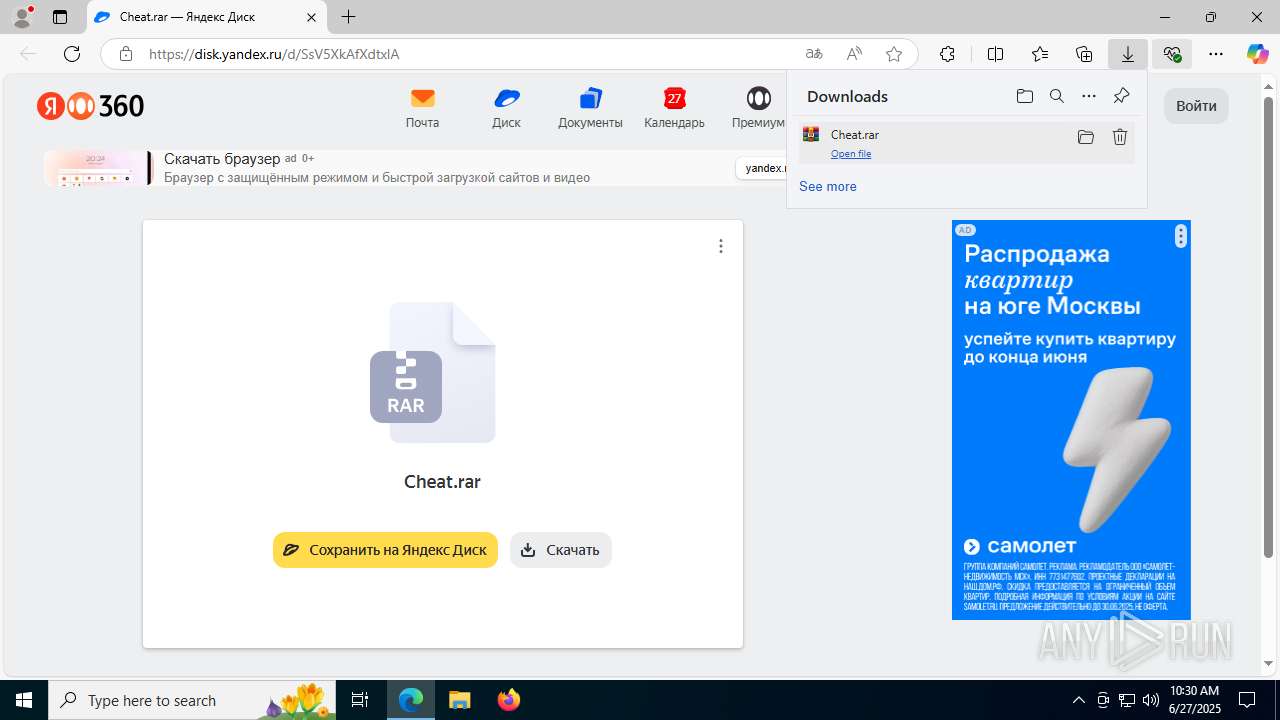Screen dimensions: 1280x720
Task: Click the page vertical scrollbar
Action: 1269,327
